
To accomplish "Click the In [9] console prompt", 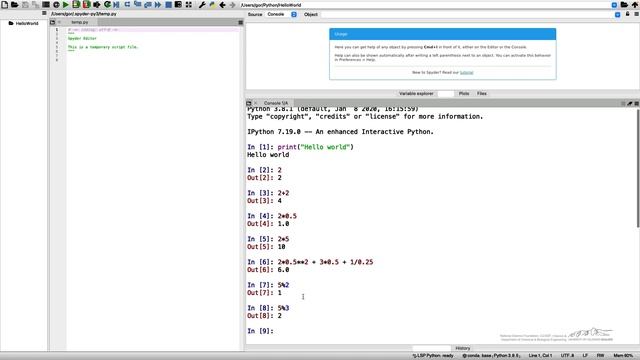I will [260, 331].
